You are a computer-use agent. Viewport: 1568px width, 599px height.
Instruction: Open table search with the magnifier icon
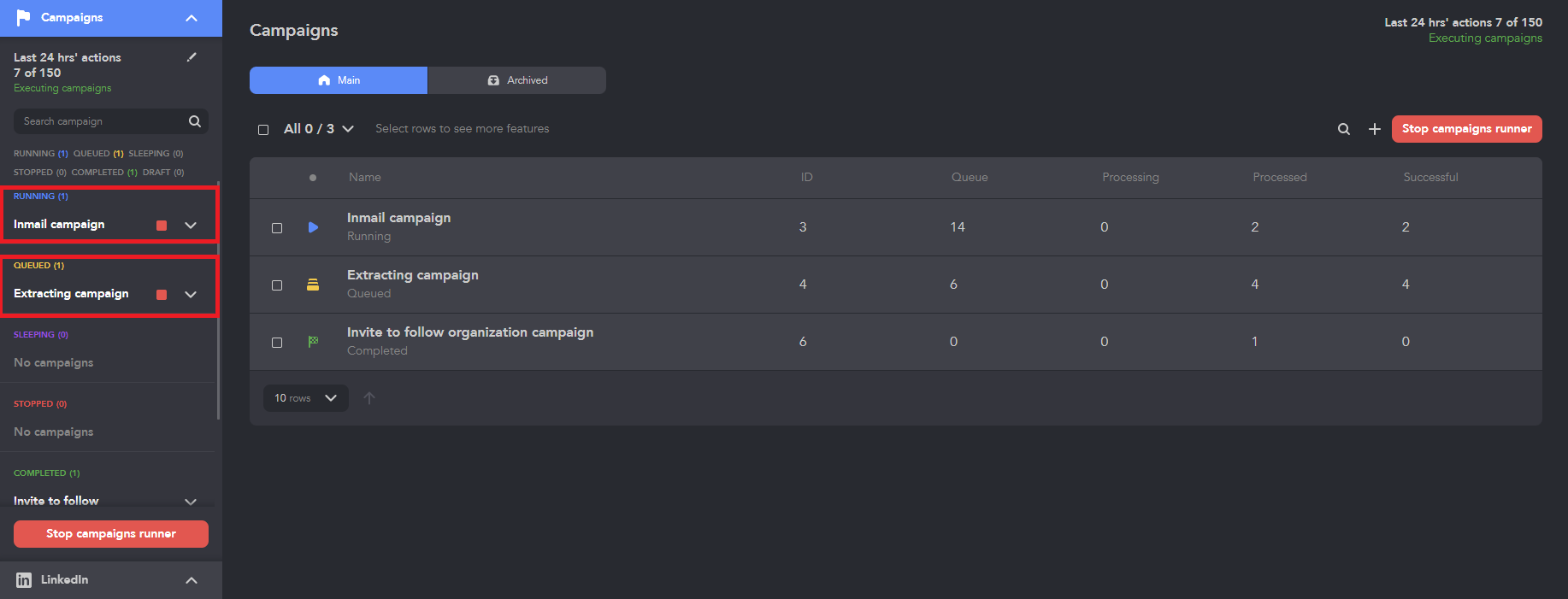(x=1344, y=129)
